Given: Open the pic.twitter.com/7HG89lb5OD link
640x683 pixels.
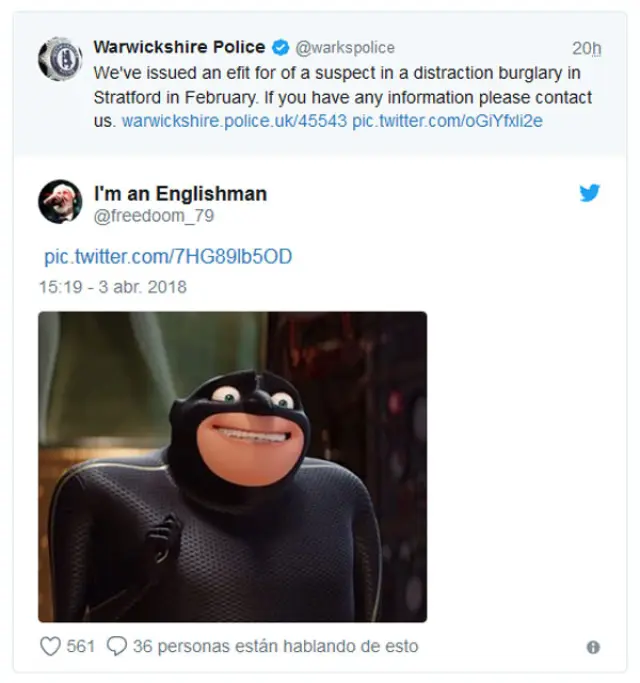Looking at the screenshot, I should [168, 257].
